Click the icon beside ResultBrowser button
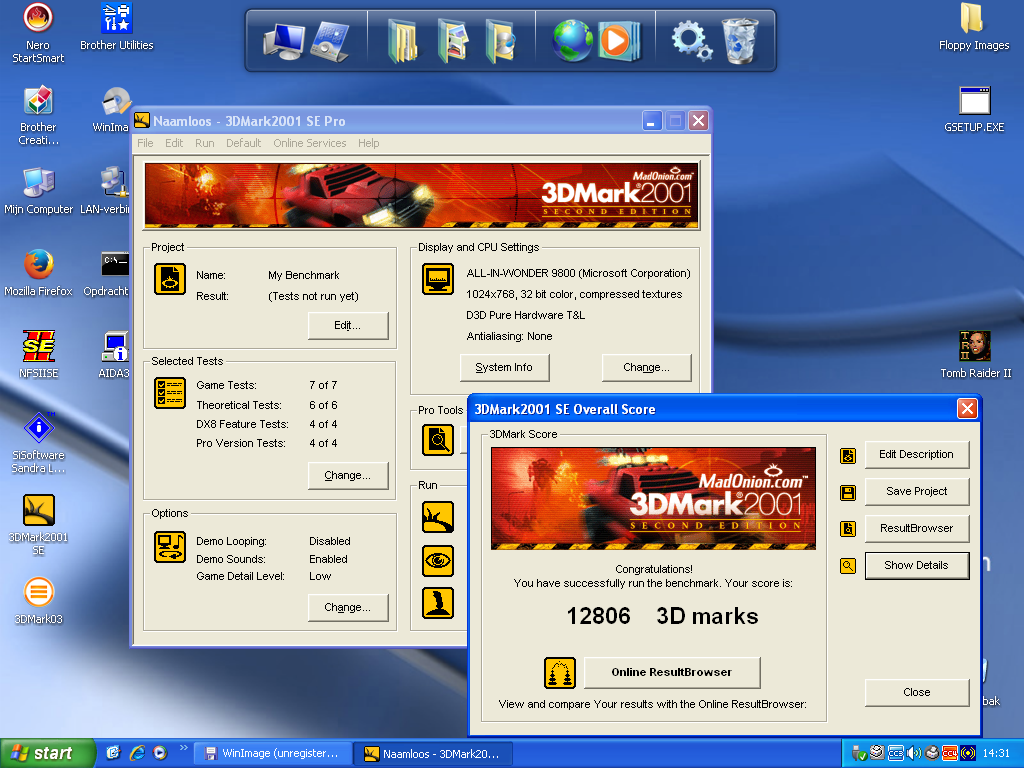 coord(848,529)
